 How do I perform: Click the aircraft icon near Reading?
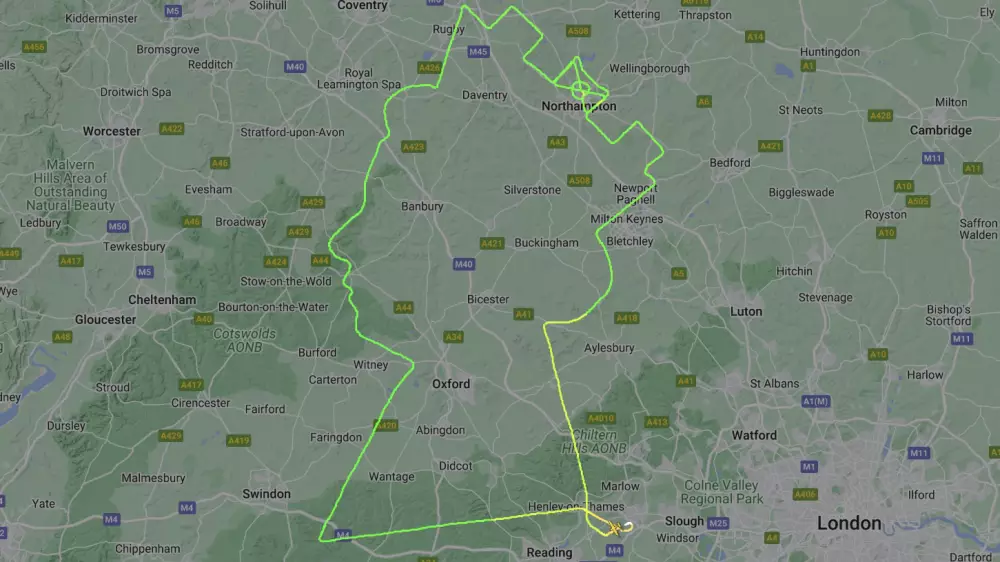(614, 528)
